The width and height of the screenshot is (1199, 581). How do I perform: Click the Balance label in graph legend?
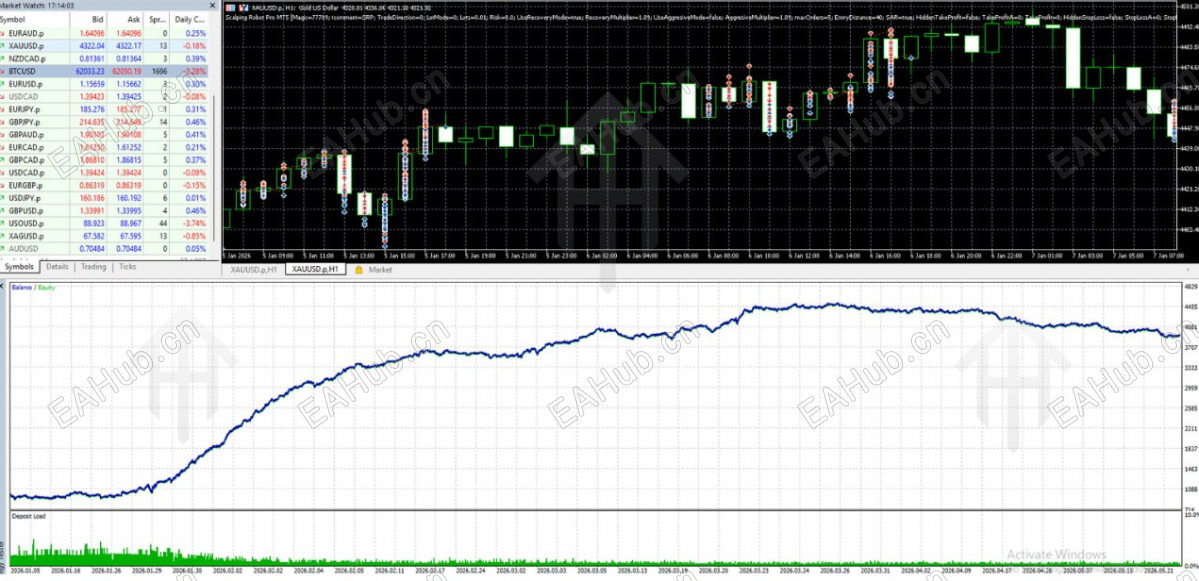tap(23, 287)
